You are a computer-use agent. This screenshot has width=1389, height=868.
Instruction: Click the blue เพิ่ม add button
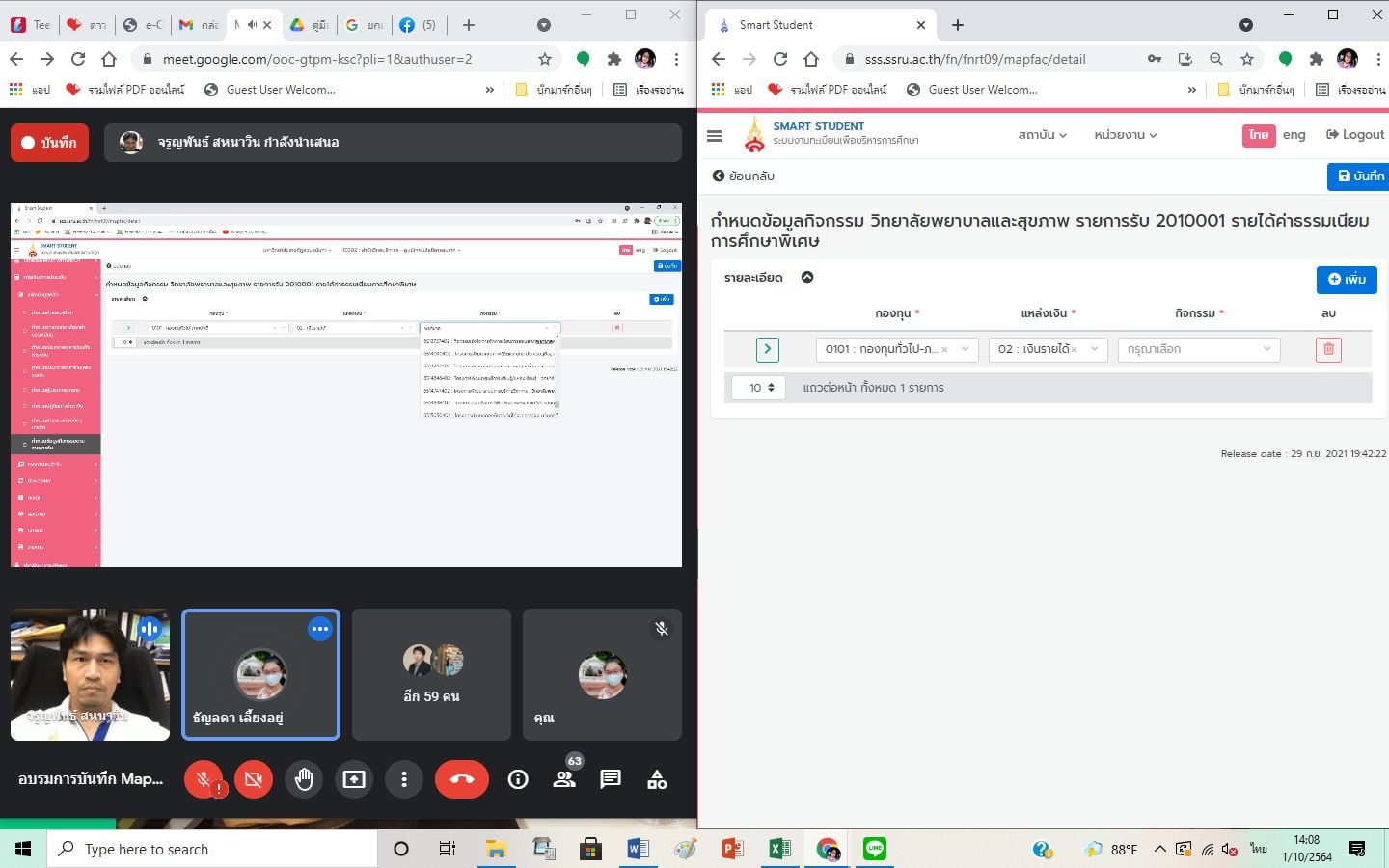pos(1347,280)
